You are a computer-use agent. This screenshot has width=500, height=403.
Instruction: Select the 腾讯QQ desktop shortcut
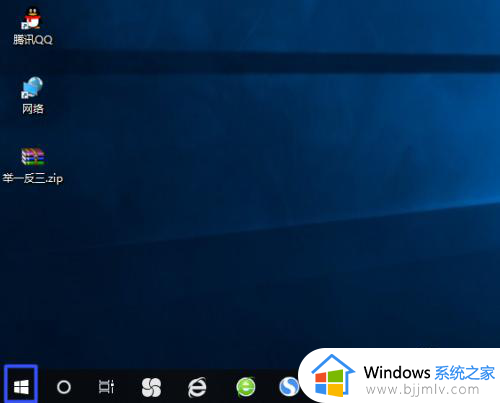click(32, 18)
